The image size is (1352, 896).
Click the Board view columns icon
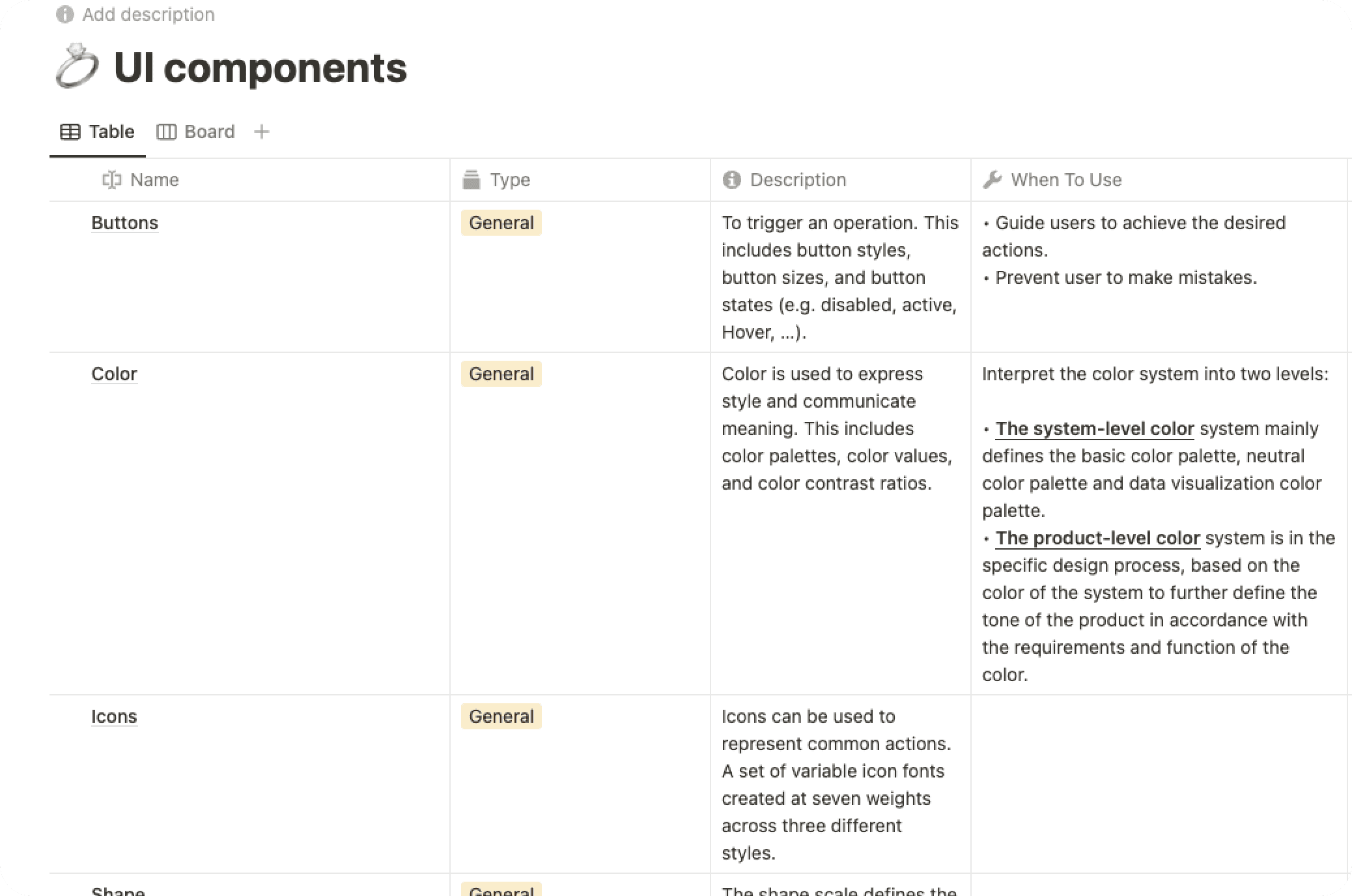pos(166,132)
